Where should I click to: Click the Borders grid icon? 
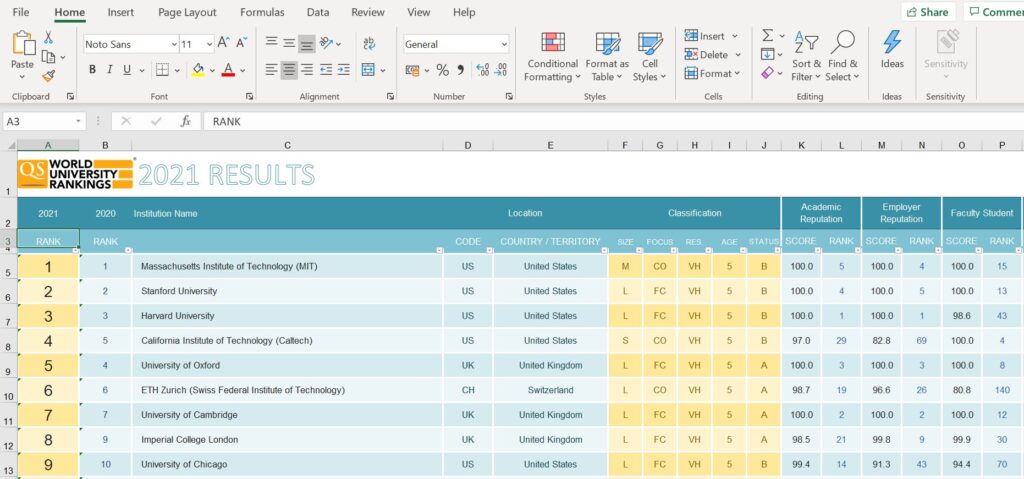(x=161, y=70)
